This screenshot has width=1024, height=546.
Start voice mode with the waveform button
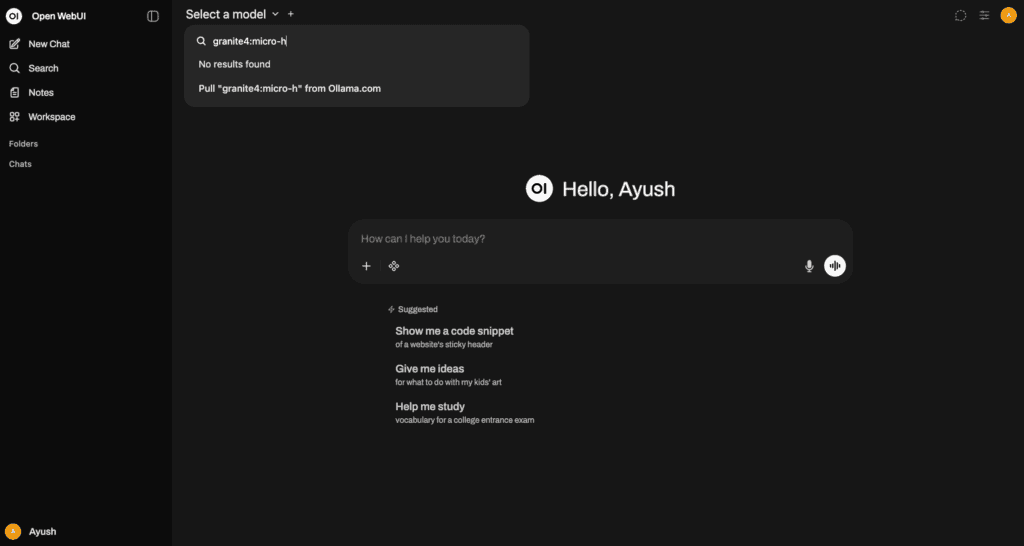coord(835,266)
